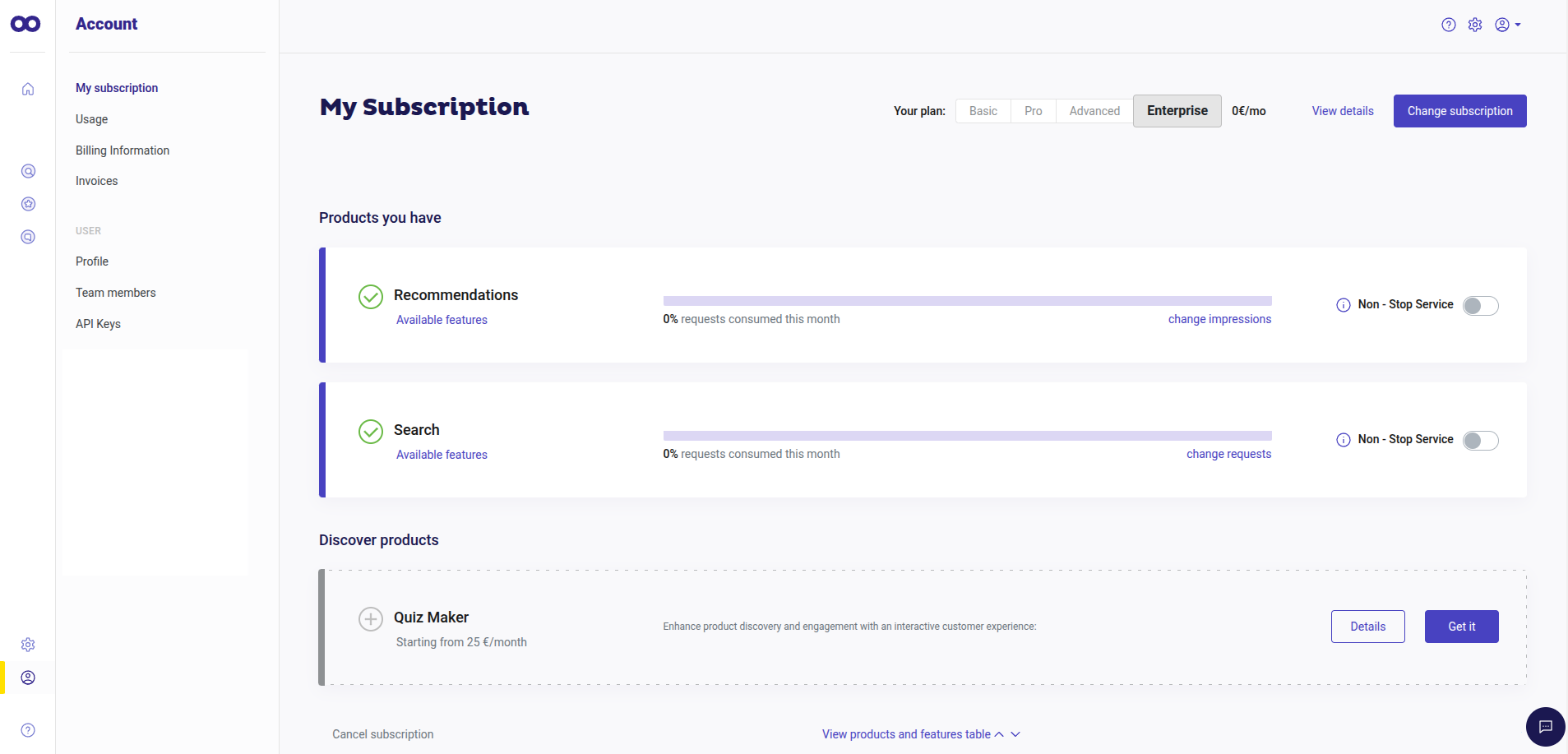Viewport: 1568px width, 754px height.
Task: Click the infinity logo in top-left corner
Action: (x=25, y=24)
